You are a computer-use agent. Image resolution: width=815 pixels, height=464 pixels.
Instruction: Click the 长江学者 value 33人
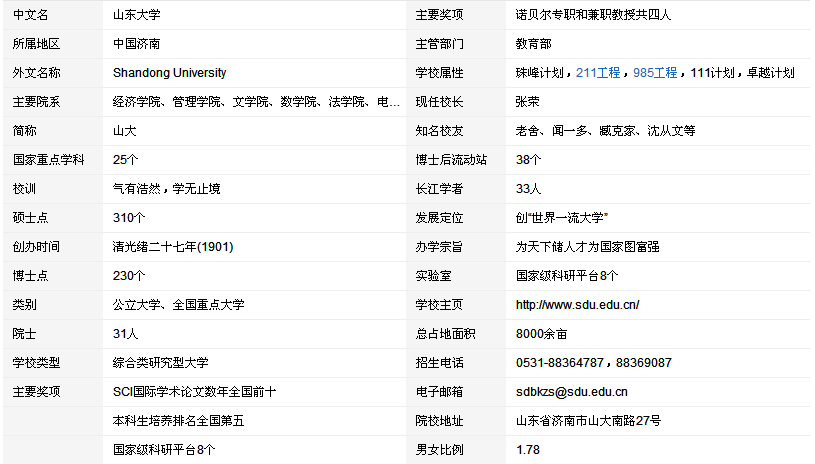(x=528, y=189)
